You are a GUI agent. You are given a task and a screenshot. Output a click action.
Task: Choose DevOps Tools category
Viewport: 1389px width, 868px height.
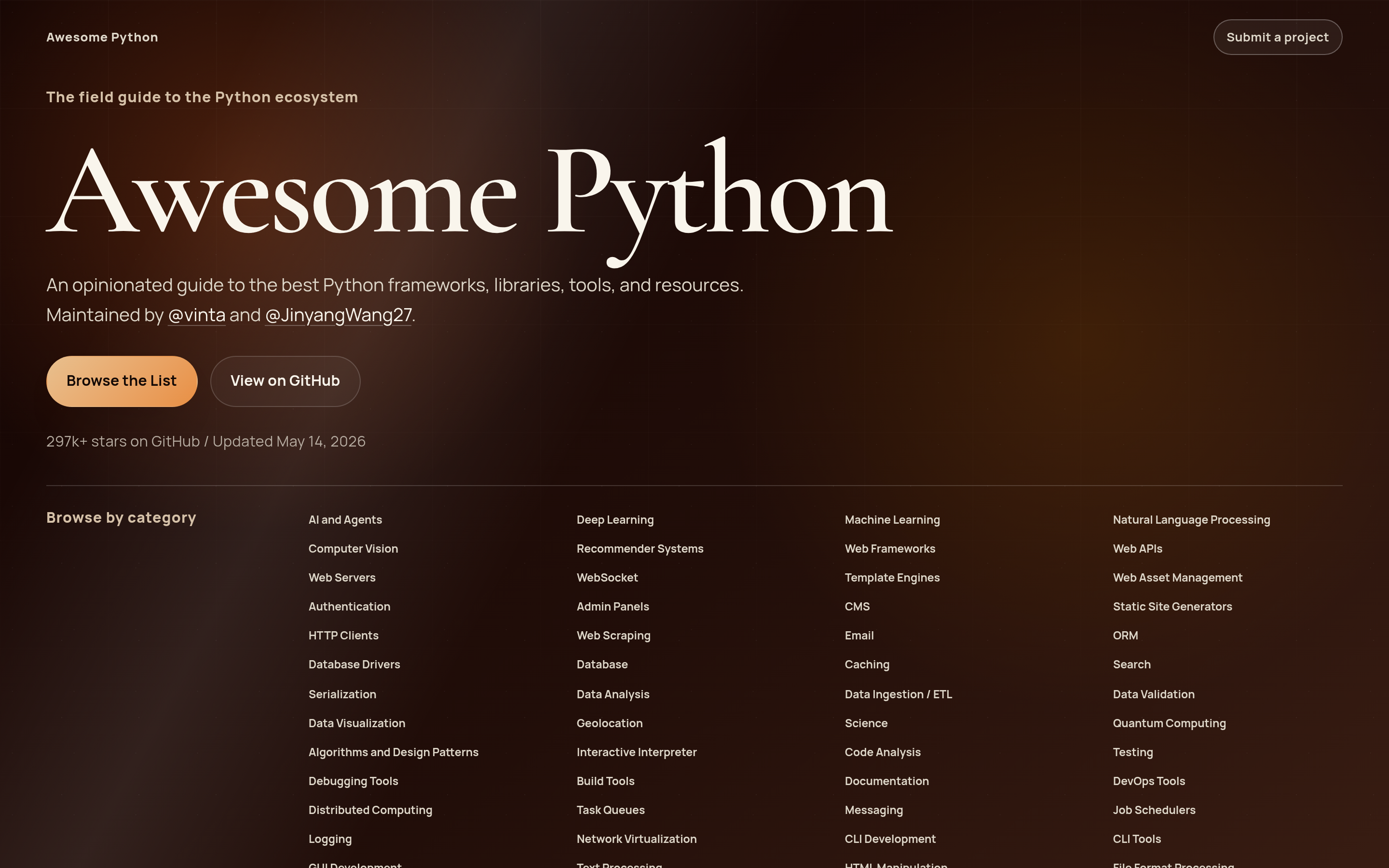(1148, 781)
